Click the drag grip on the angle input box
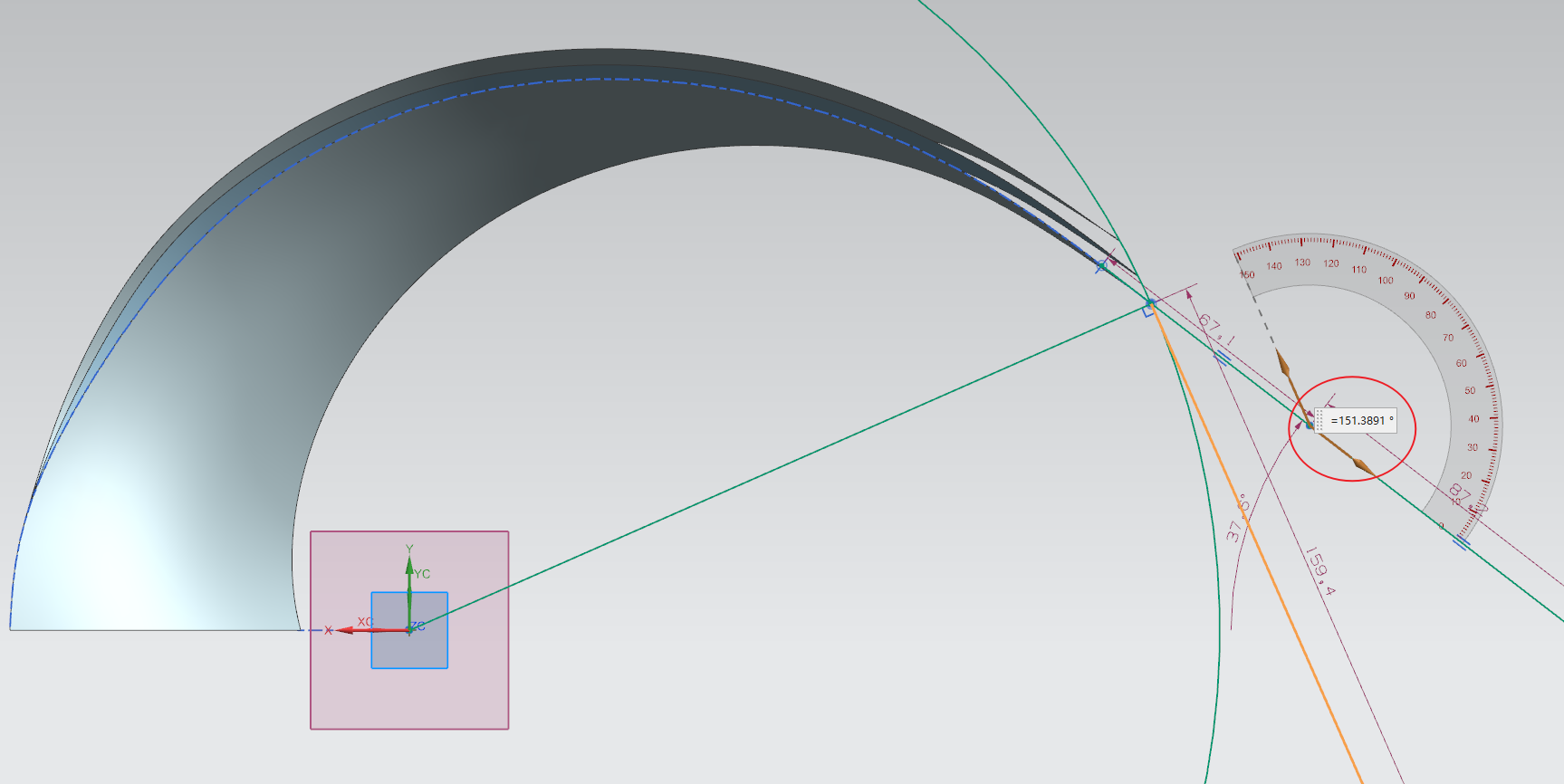 pos(1319,421)
